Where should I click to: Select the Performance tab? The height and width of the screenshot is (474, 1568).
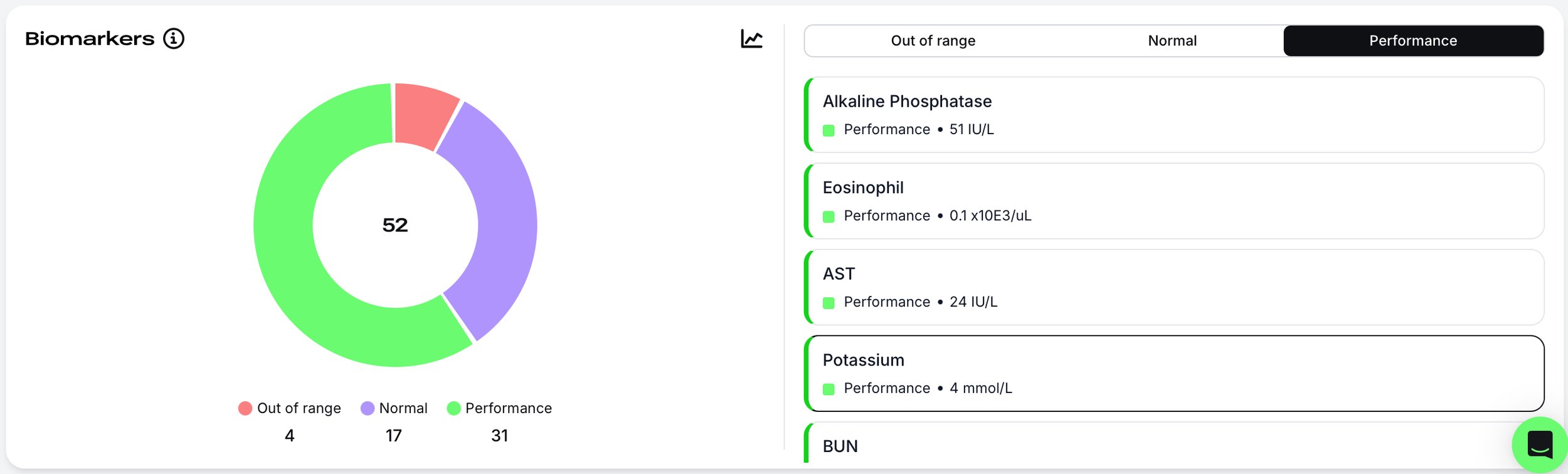pyautogui.click(x=1412, y=41)
